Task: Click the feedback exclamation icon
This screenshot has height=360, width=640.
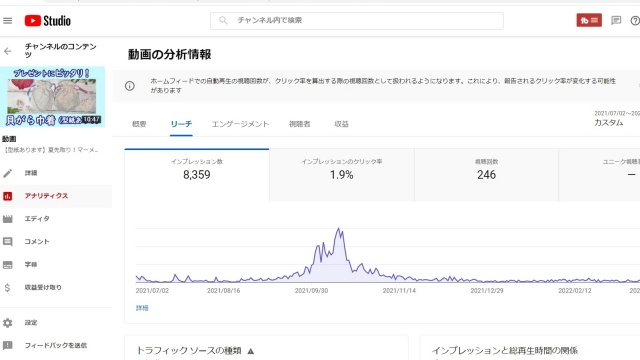Action: [x=7, y=346]
